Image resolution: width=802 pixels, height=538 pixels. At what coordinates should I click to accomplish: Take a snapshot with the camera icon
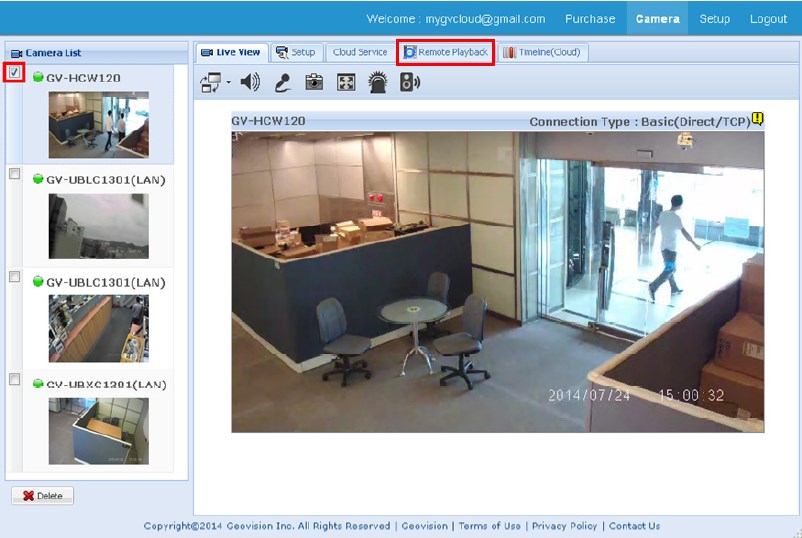314,82
